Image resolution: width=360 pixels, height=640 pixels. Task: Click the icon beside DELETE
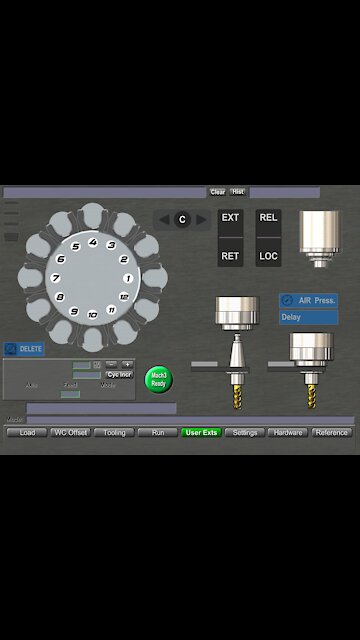11,349
